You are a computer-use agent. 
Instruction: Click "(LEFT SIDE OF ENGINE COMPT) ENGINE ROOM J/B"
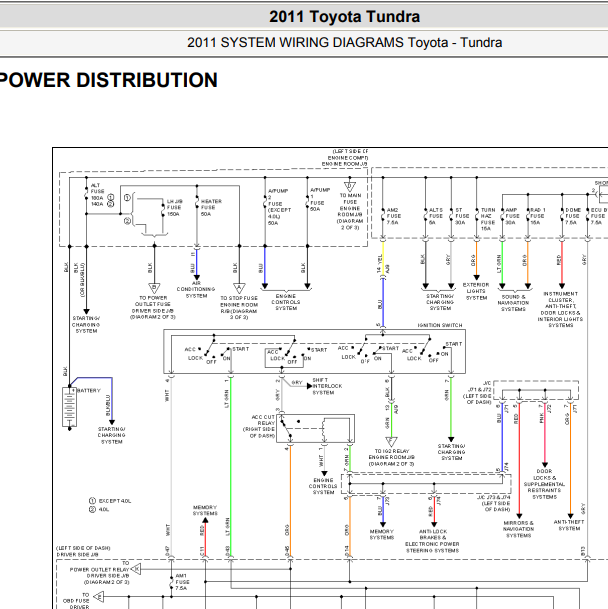[345, 157]
